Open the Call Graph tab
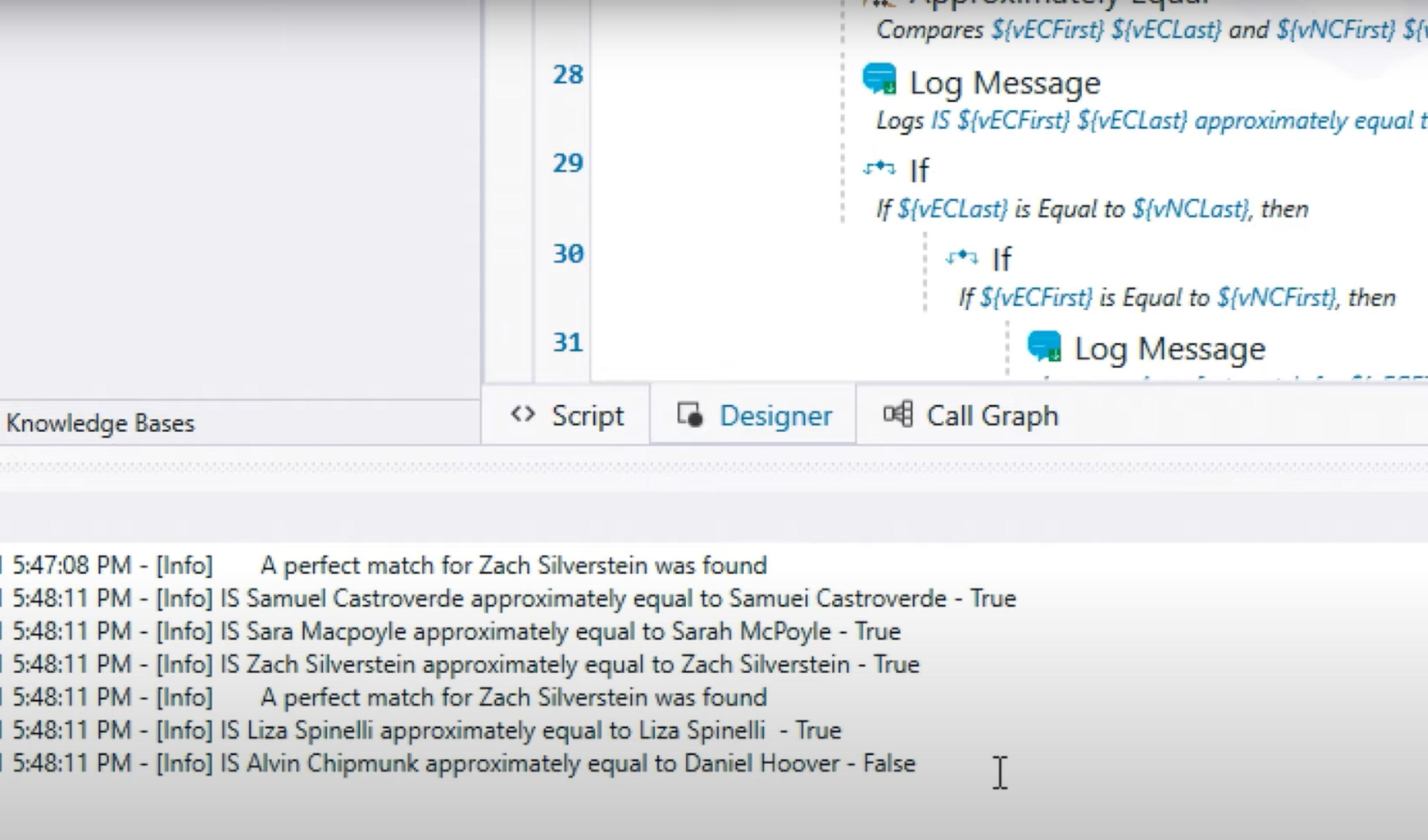Viewport: 1428px width, 840px height. [x=992, y=415]
